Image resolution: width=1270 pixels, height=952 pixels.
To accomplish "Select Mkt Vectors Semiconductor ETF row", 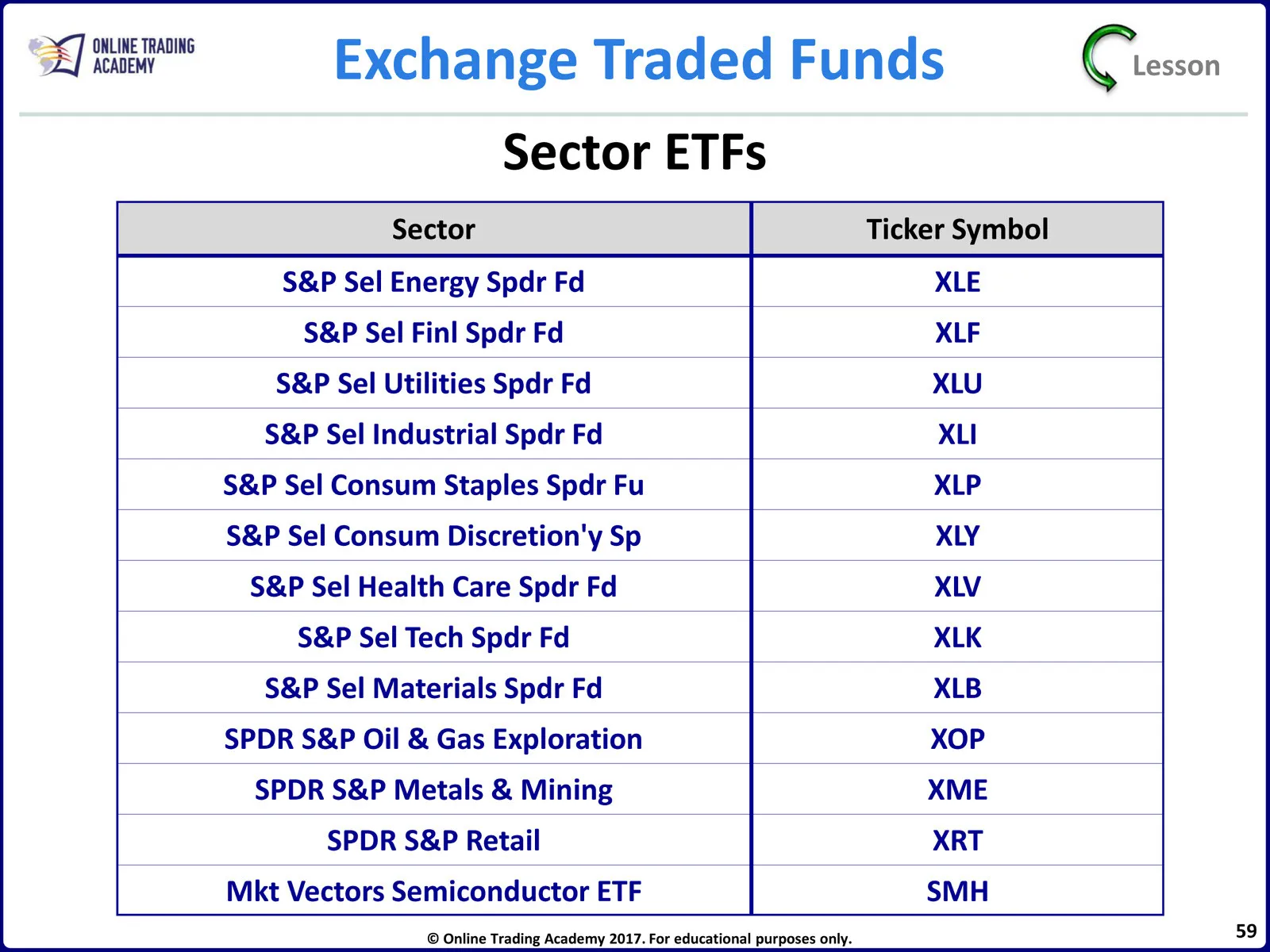I will [x=433, y=892].
